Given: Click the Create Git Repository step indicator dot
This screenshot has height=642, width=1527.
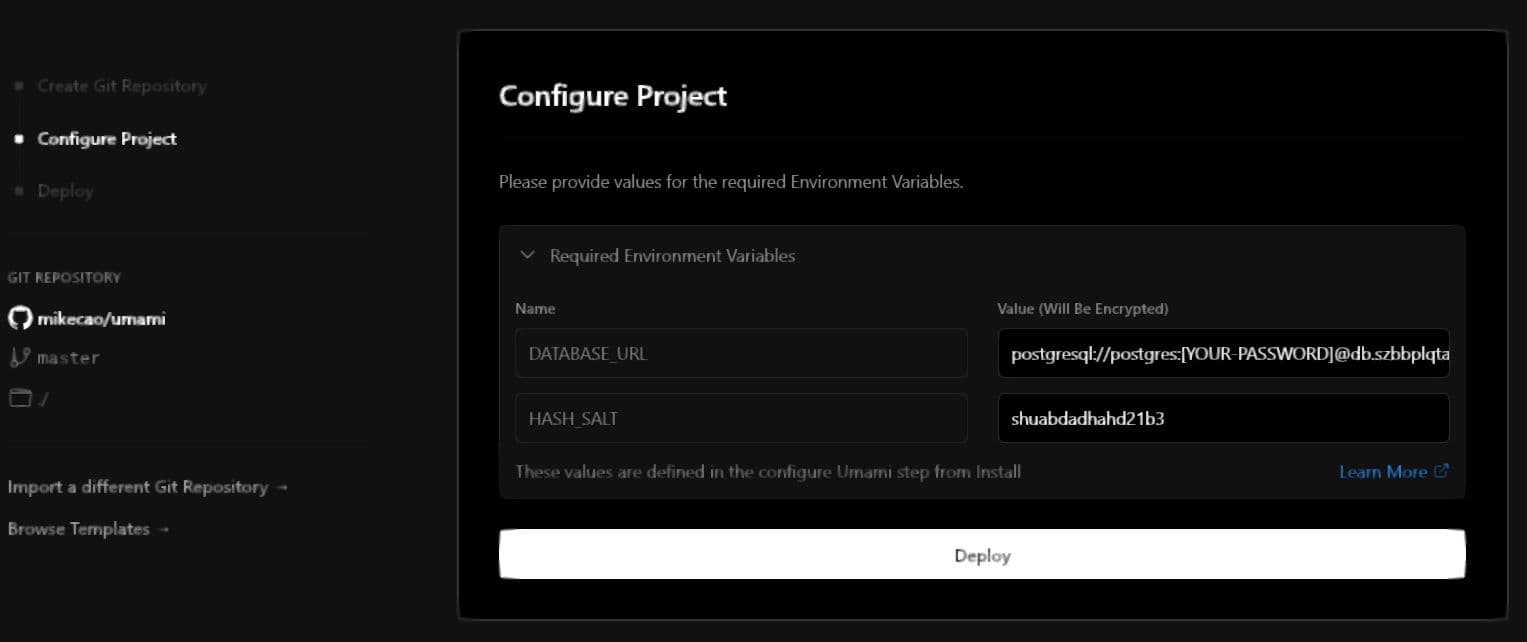Looking at the screenshot, I should 18,86.
